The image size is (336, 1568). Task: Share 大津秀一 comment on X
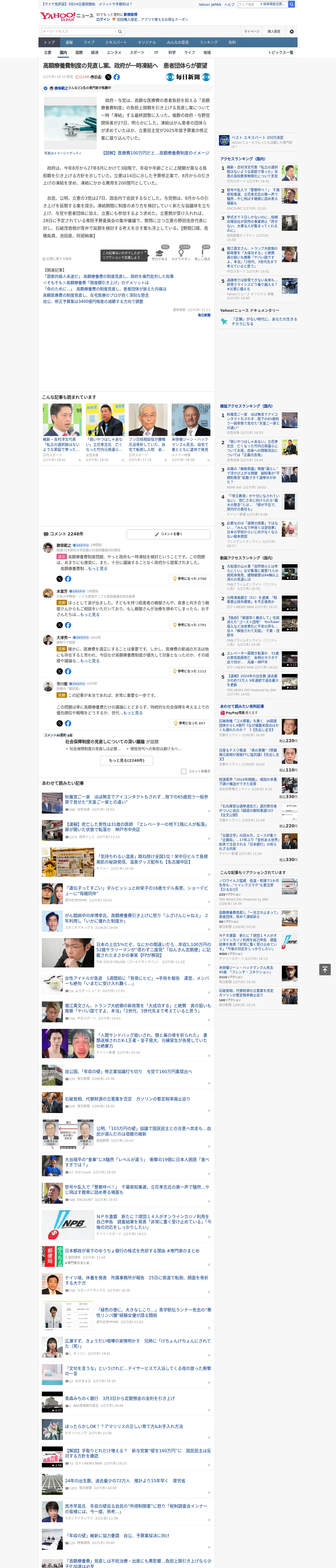point(60,671)
